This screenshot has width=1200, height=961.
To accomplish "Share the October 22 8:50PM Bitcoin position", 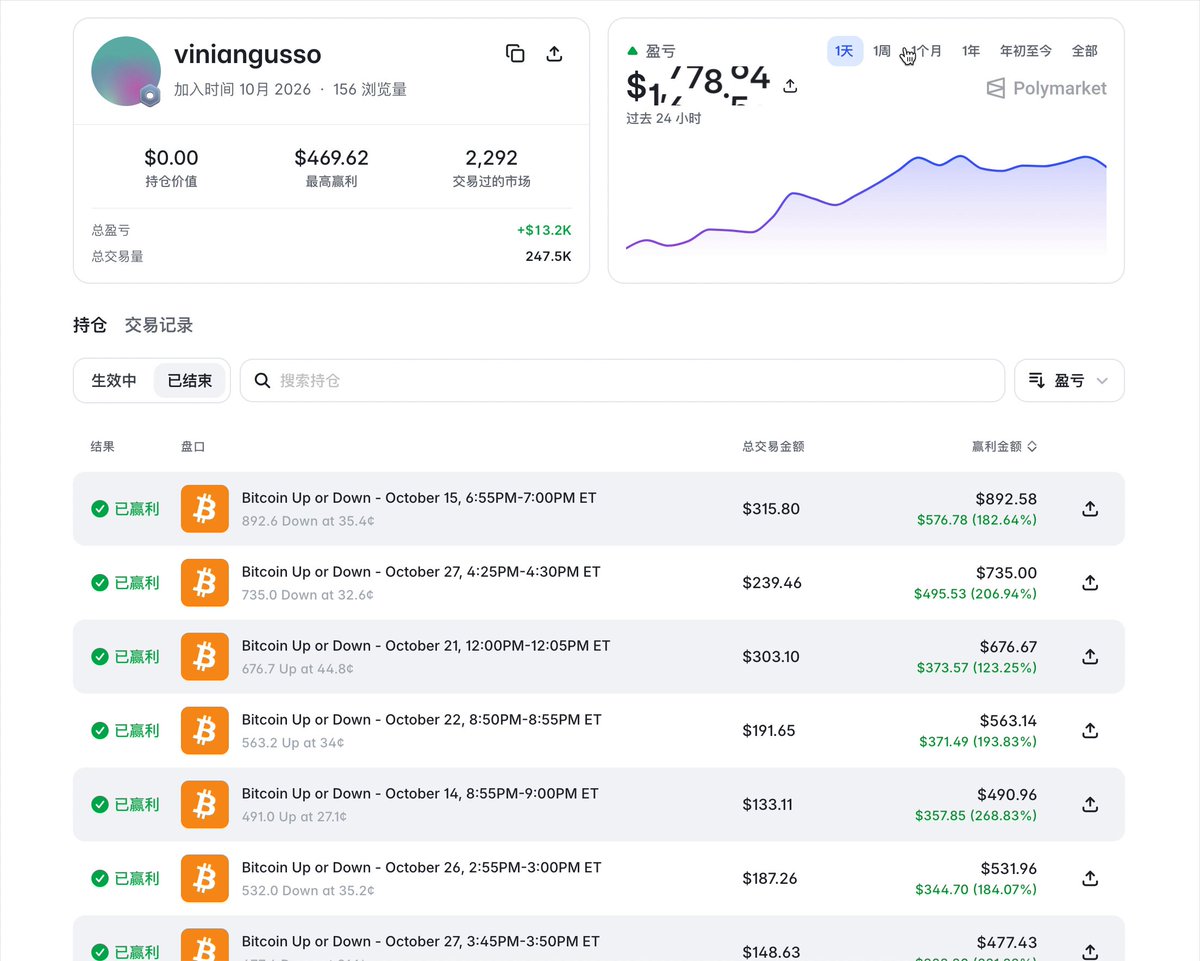I will click(1090, 730).
